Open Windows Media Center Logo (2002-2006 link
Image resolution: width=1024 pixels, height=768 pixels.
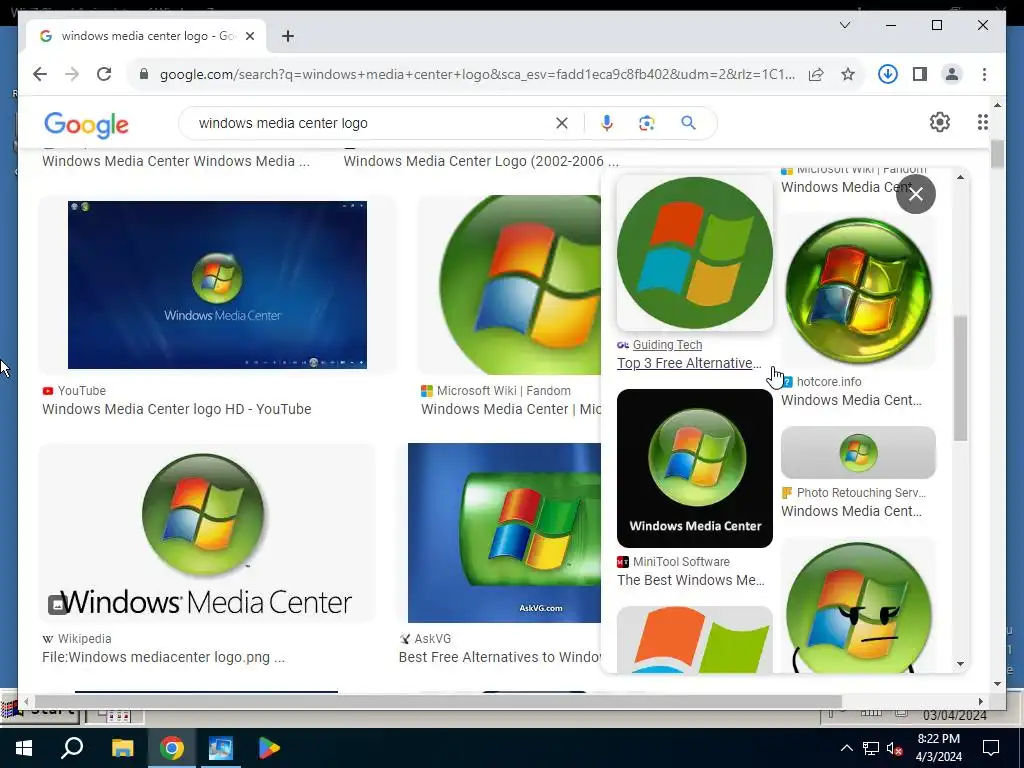coord(481,161)
